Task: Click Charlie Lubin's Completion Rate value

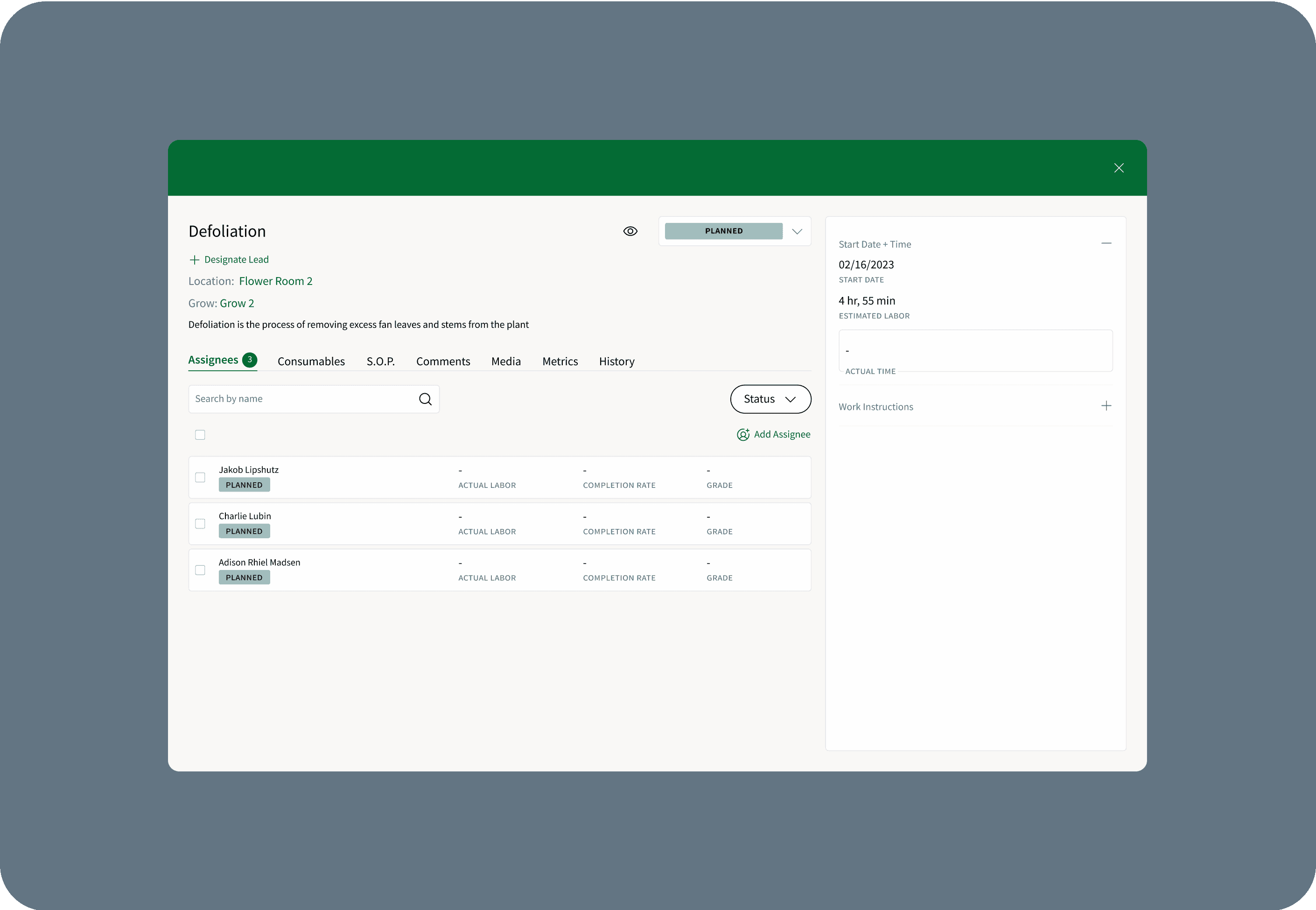Action: click(585, 517)
